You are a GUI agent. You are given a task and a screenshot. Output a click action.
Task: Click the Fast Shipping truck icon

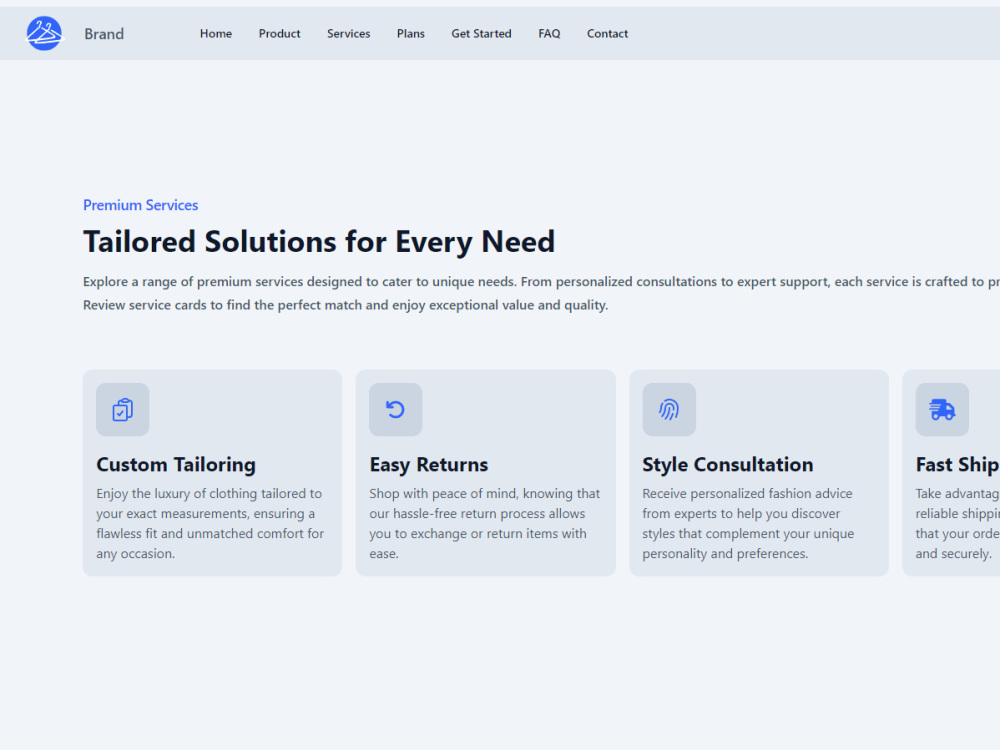pos(942,409)
